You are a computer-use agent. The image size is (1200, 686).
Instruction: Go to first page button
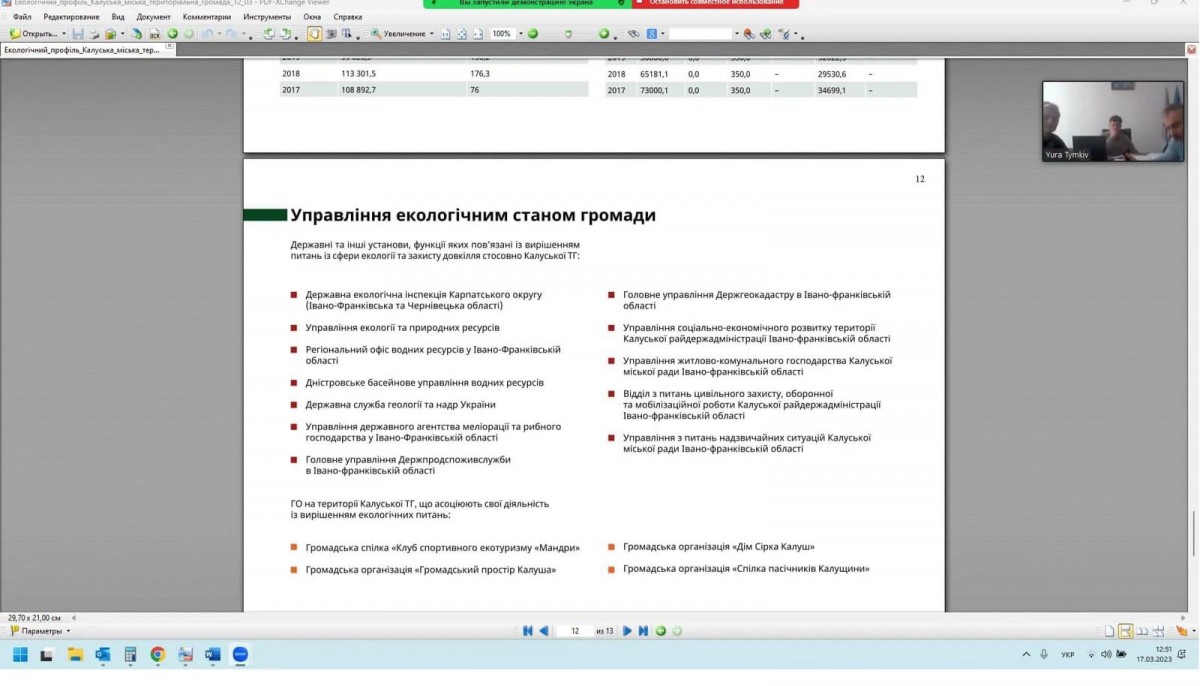[528, 631]
